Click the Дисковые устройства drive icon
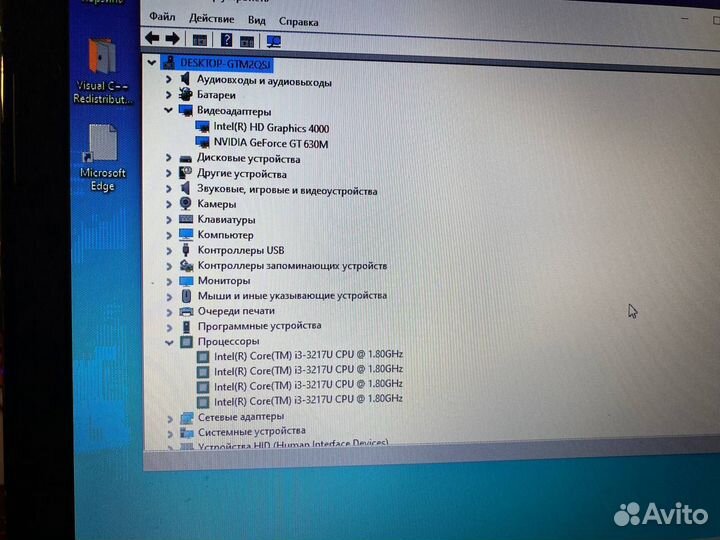 point(186,159)
